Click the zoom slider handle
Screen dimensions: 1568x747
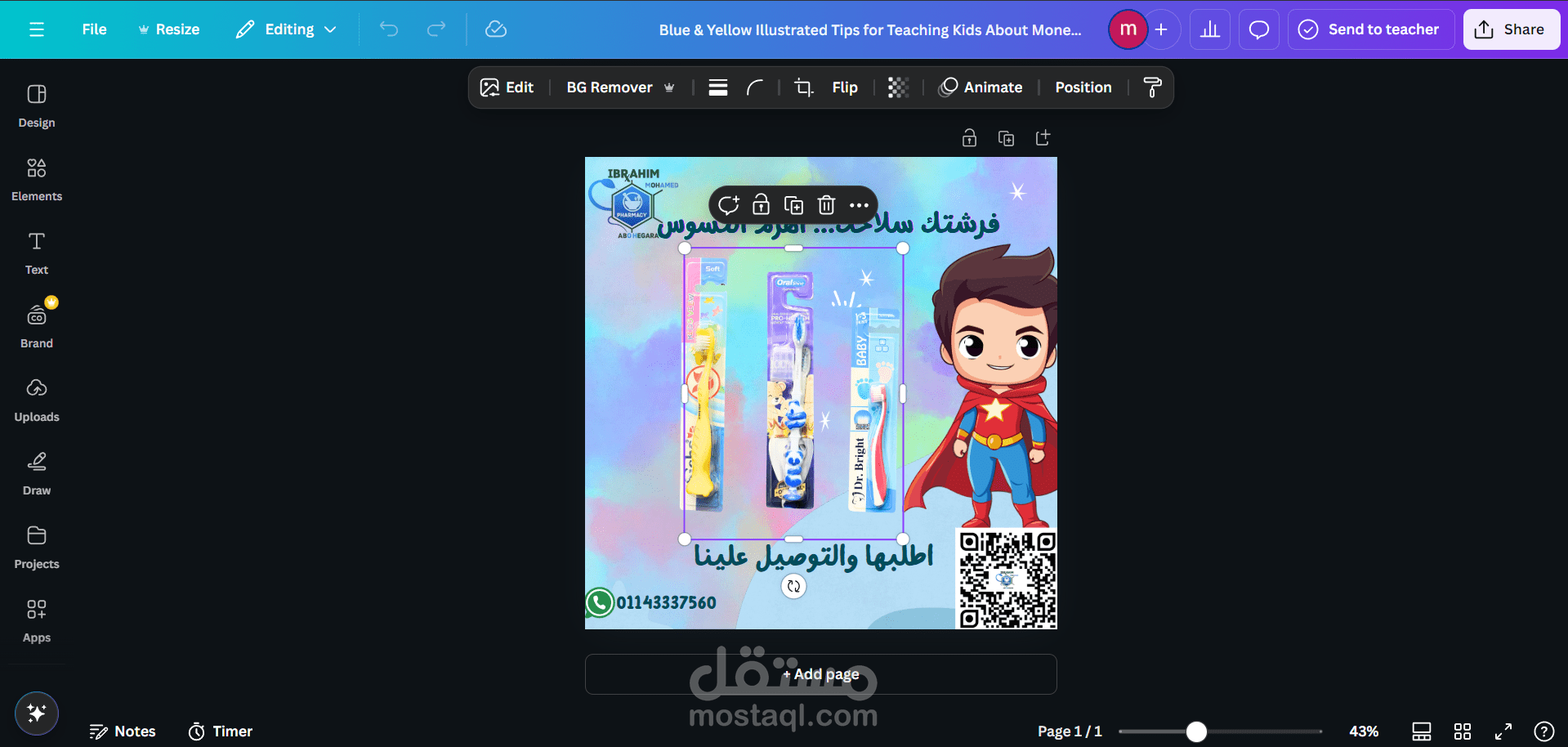point(1196,731)
